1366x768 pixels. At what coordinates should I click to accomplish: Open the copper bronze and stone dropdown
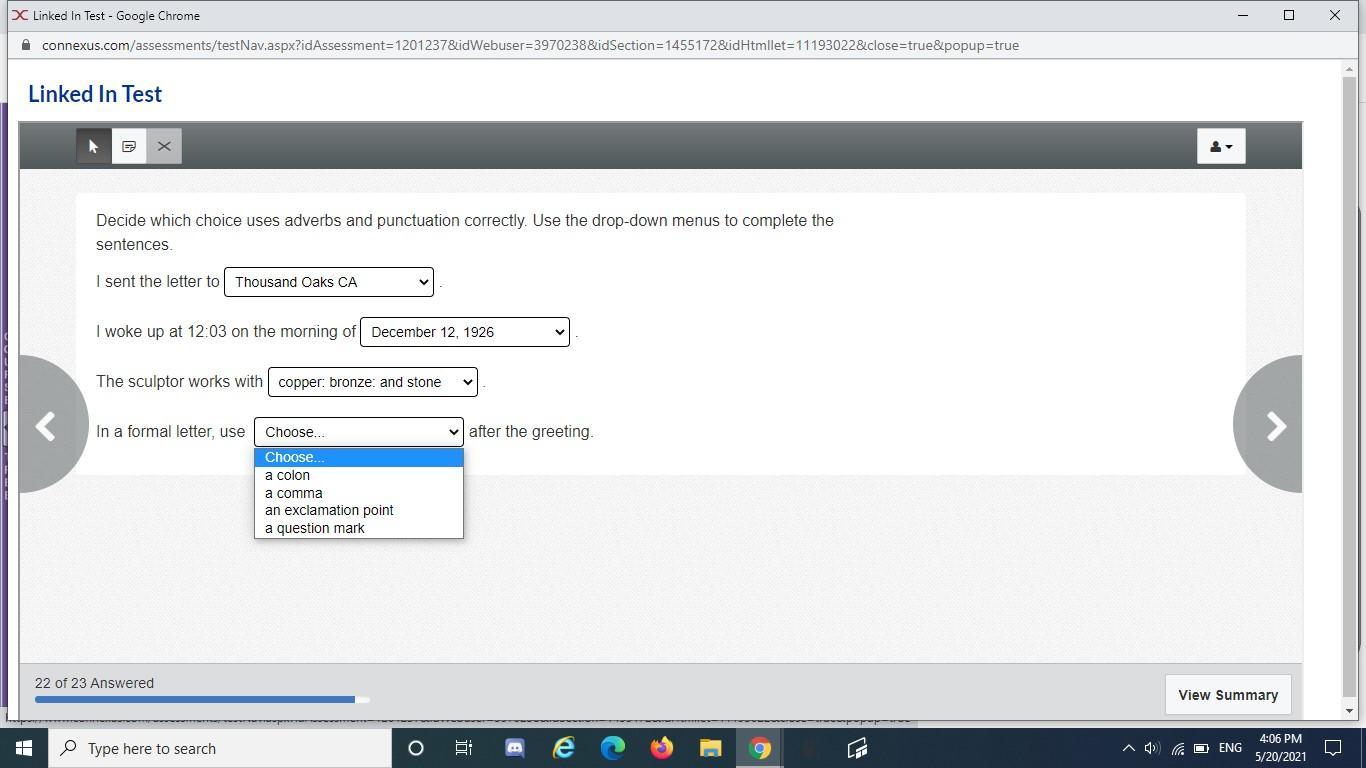pos(373,382)
